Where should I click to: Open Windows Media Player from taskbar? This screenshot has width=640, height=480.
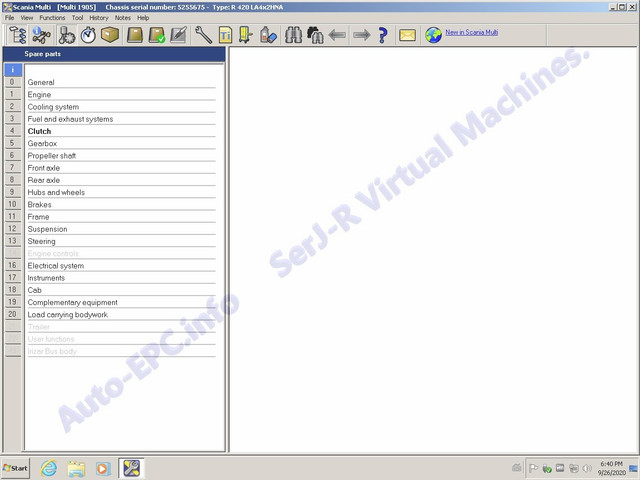coord(103,468)
